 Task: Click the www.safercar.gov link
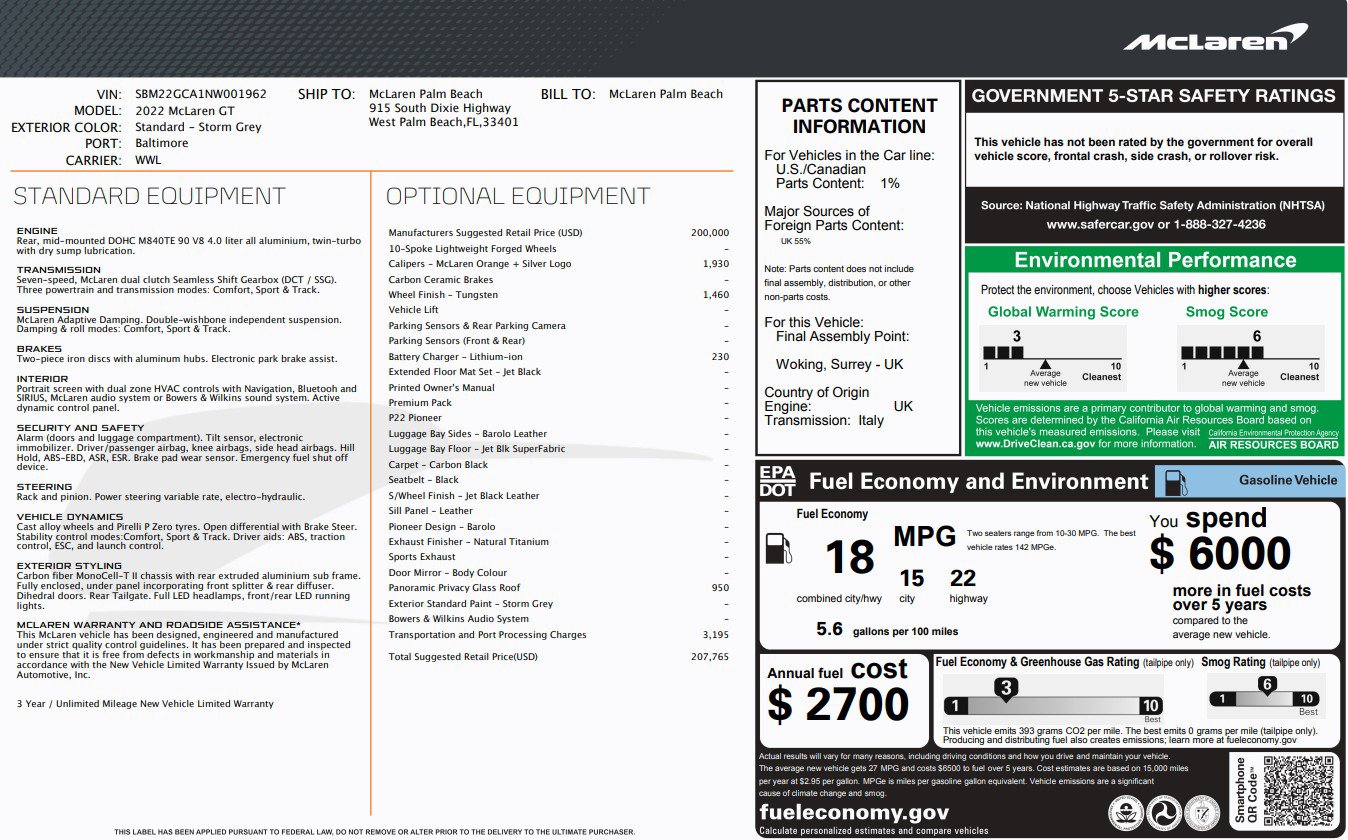coord(1073,225)
